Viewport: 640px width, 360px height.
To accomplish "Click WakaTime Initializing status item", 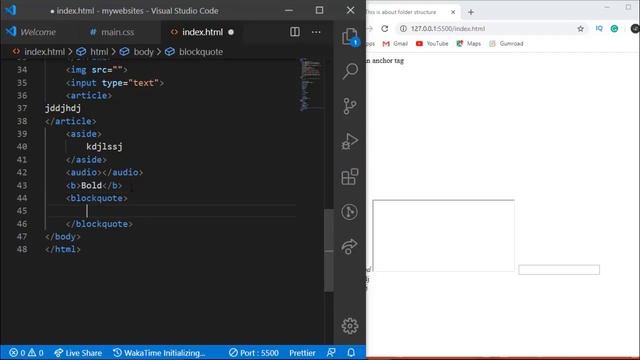I will pos(160,353).
